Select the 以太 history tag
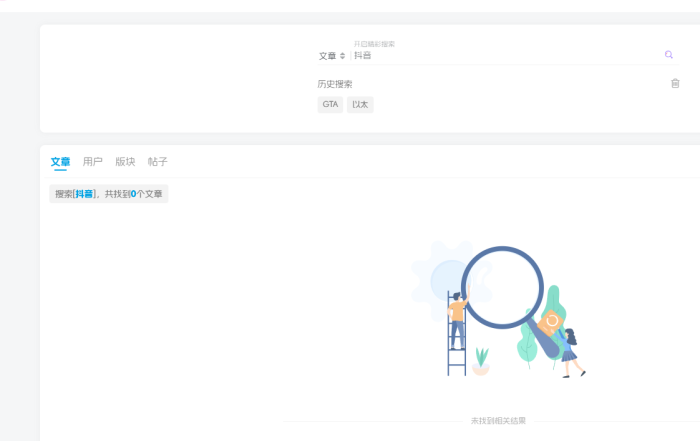The width and height of the screenshot is (700, 441). click(360, 104)
